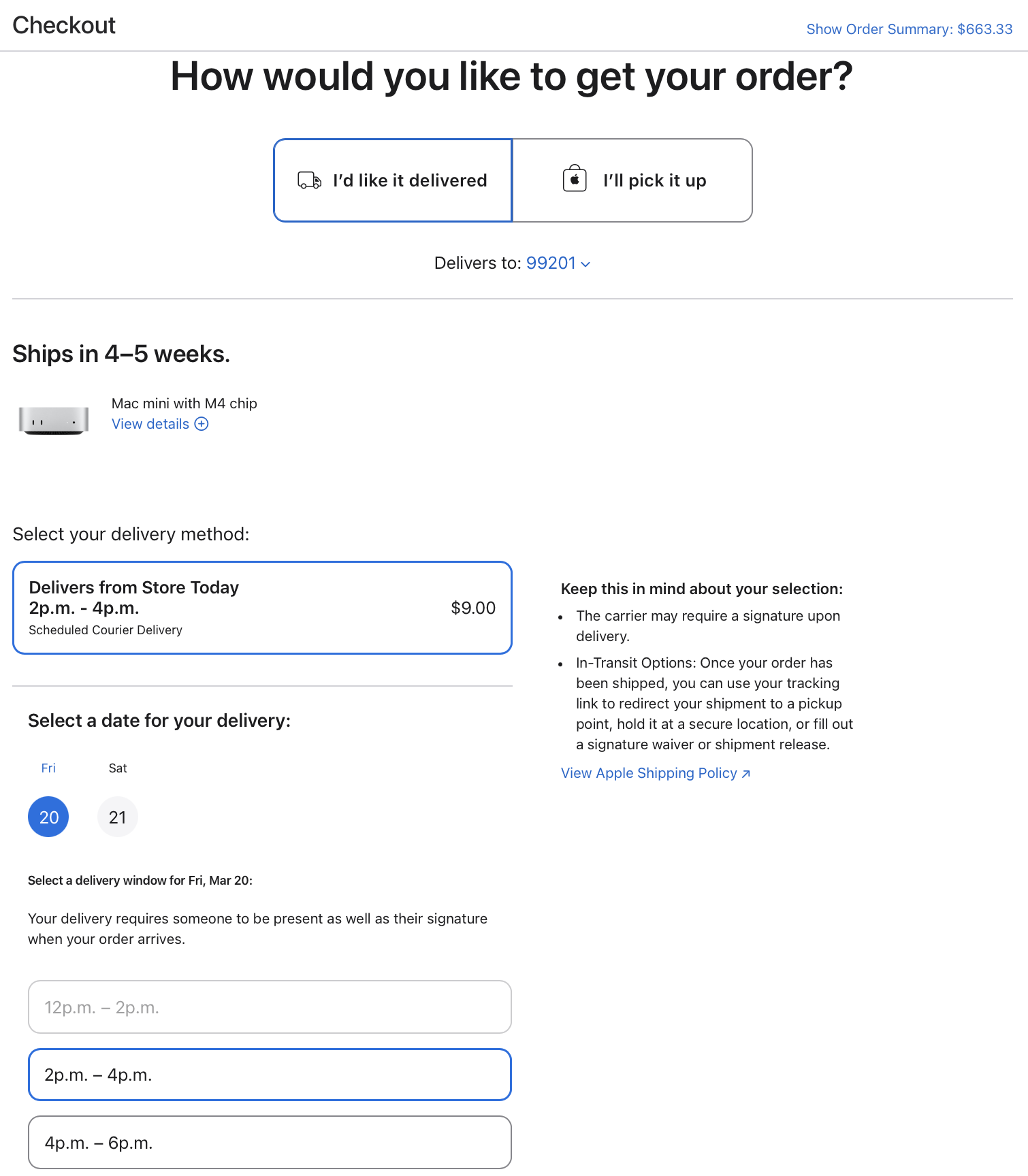The image size is (1028, 1176).
Task: Expand the zip code chevron next to 99201
Action: click(x=585, y=264)
